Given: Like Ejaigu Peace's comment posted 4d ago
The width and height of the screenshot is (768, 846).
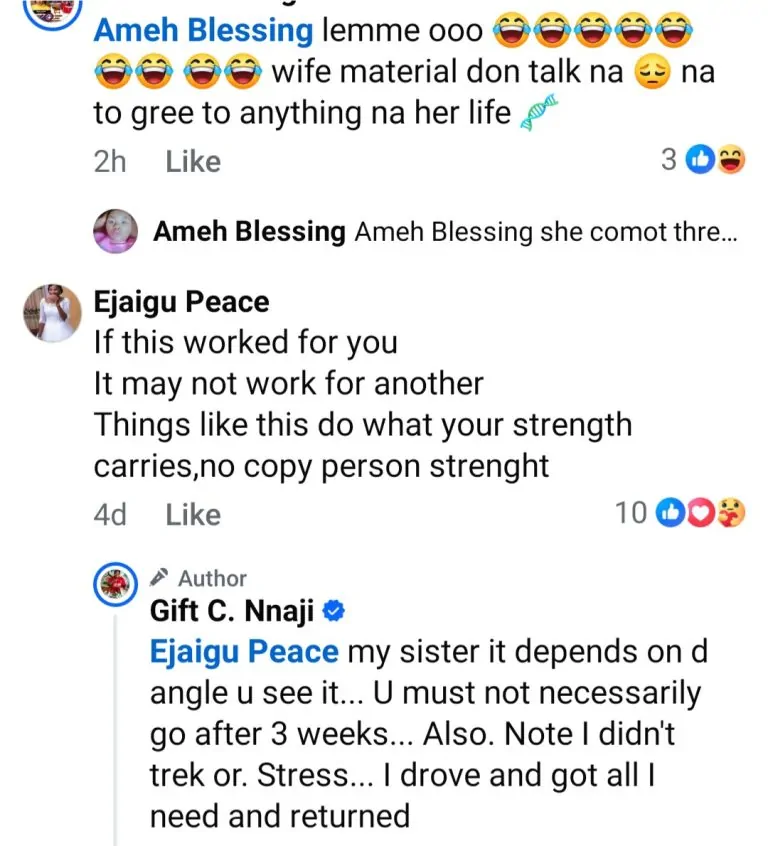Looking at the screenshot, I should point(193,515).
